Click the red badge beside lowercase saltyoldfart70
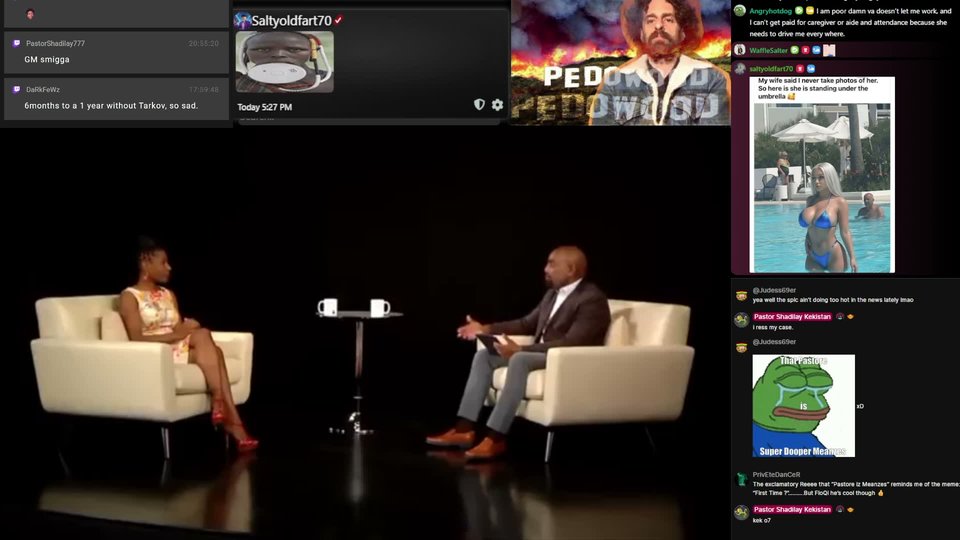The image size is (960, 540). click(800, 69)
